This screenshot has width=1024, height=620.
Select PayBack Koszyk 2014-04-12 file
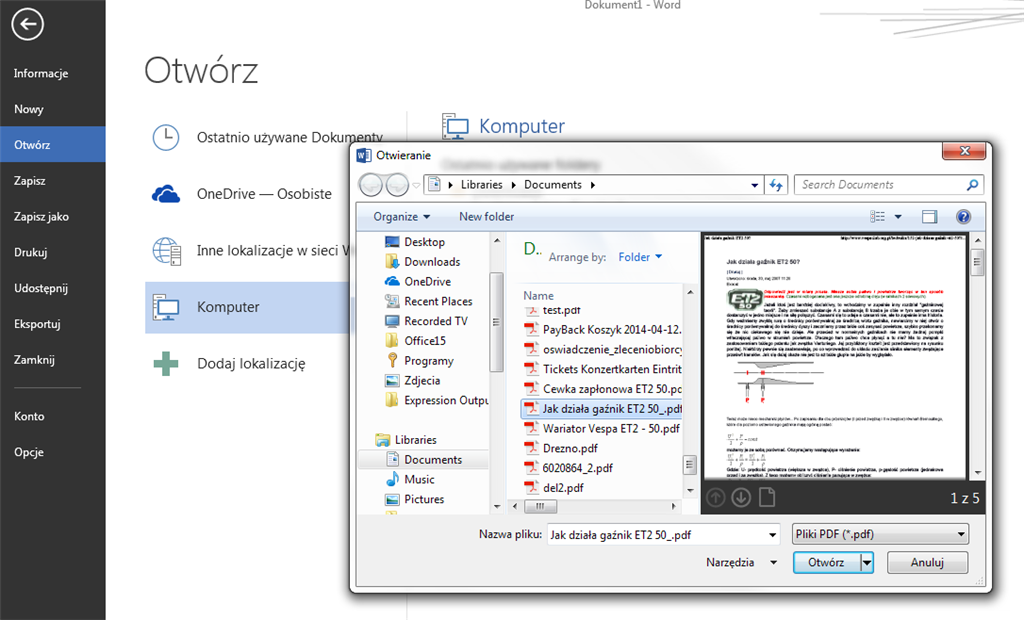click(602, 329)
